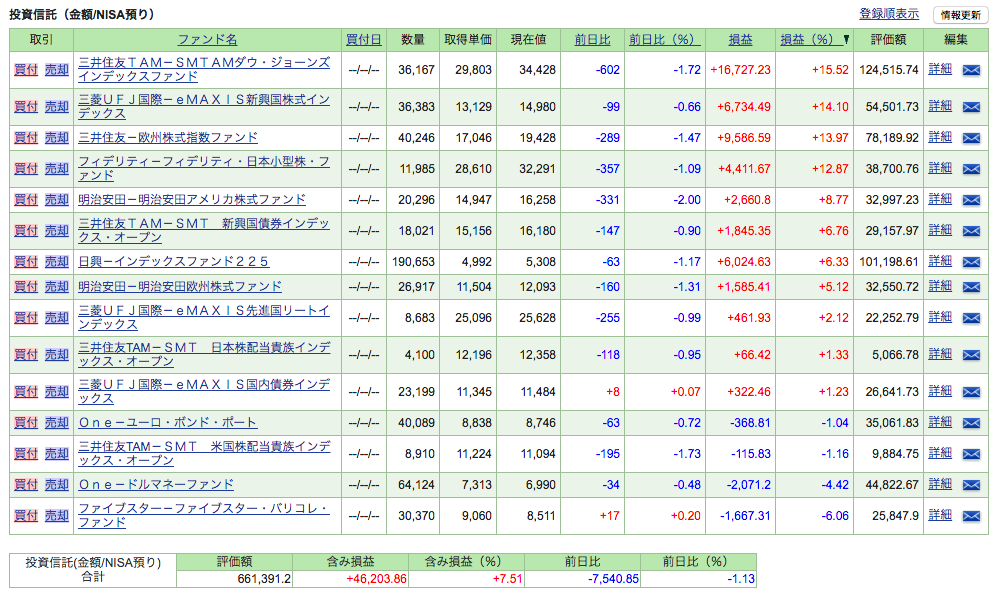Image resolution: width=1002 pixels, height=599 pixels.
Task: Click mail icon for SMT新興国債券インデックス row
Action: pos(971,231)
